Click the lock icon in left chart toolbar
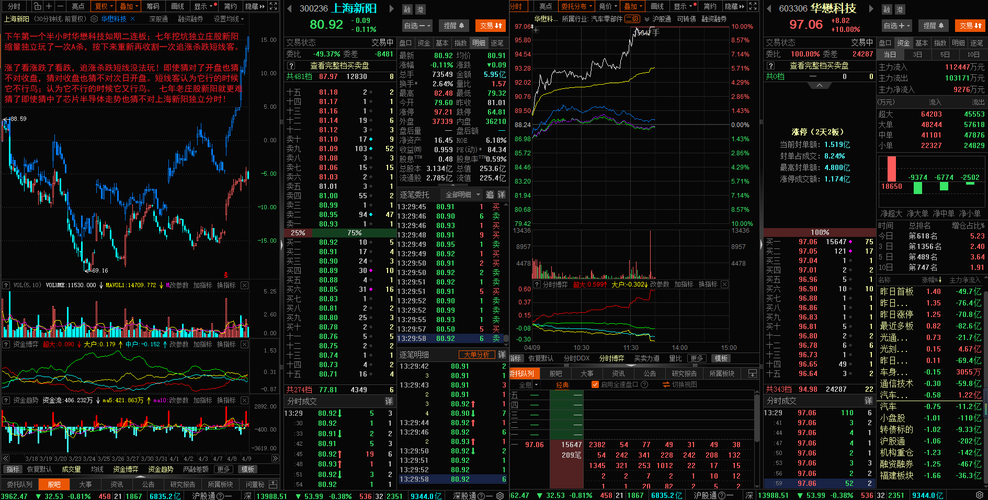Image resolution: width=988 pixels, height=500 pixels. coord(37,6)
